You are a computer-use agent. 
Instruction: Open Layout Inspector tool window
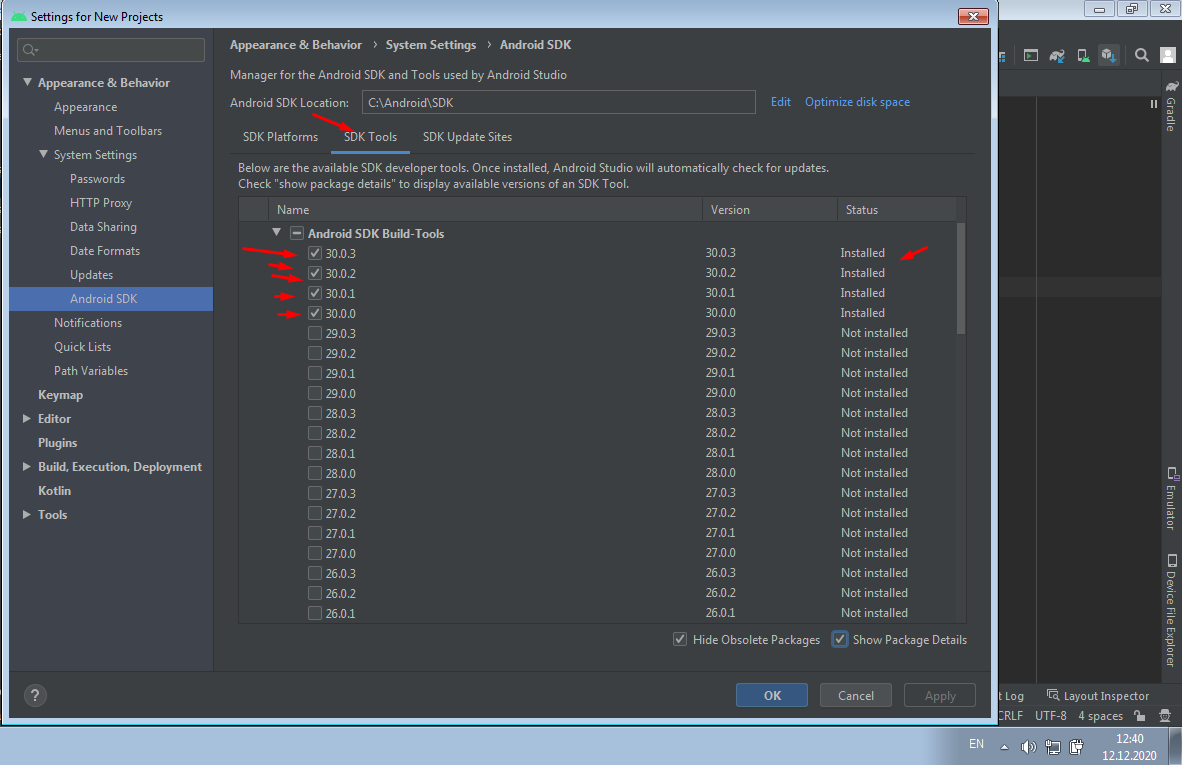[1098, 696]
